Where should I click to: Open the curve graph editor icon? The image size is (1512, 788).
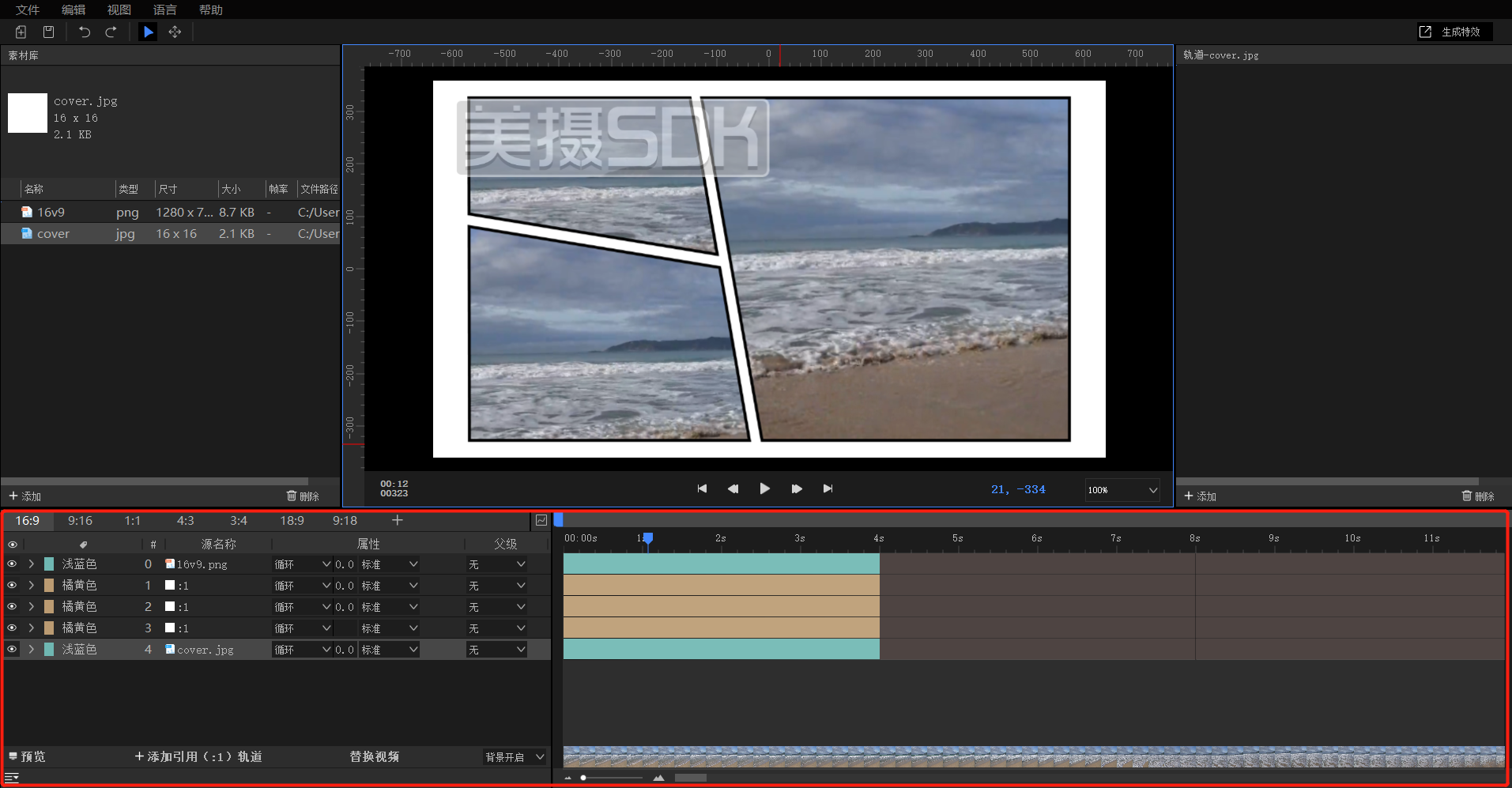(541, 520)
